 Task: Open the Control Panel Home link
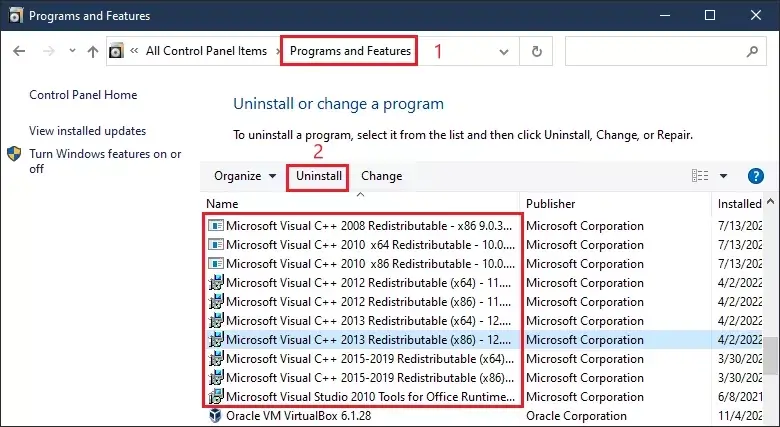coord(83,95)
